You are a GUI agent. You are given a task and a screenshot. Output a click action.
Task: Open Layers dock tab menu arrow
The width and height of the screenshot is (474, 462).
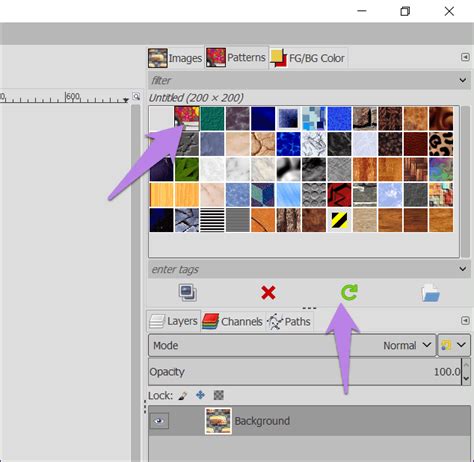(465, 321)
